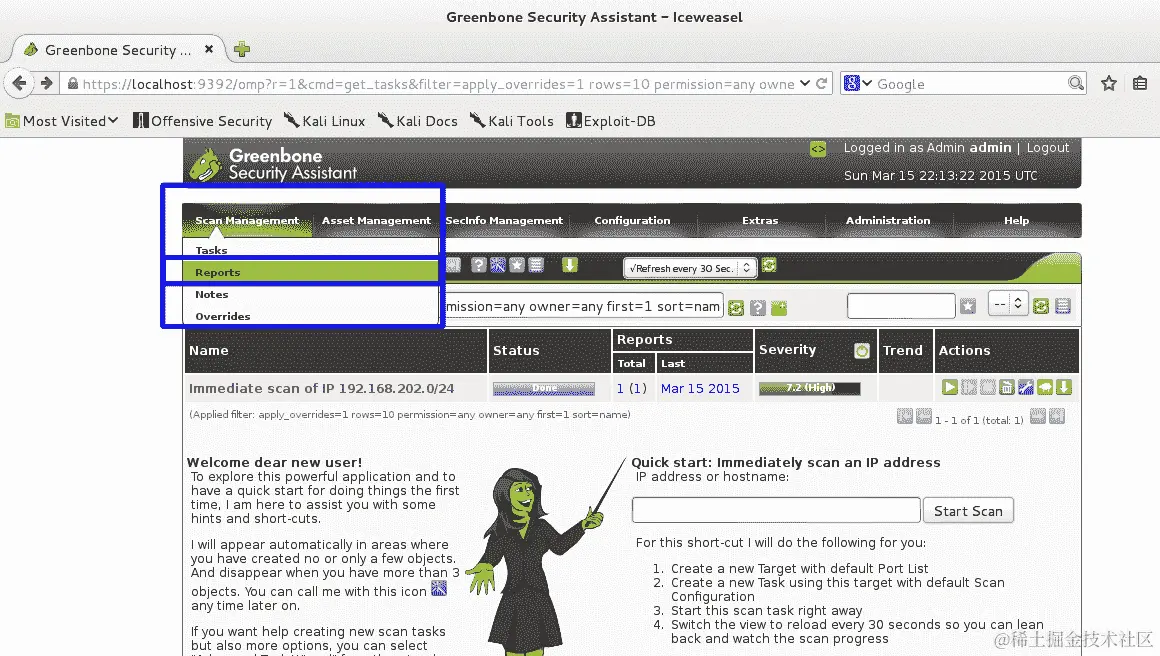1160x656 pixels.
Task: Open the Refresh every 30 Sec. dropdown
Action: click(x=689, y=268)
